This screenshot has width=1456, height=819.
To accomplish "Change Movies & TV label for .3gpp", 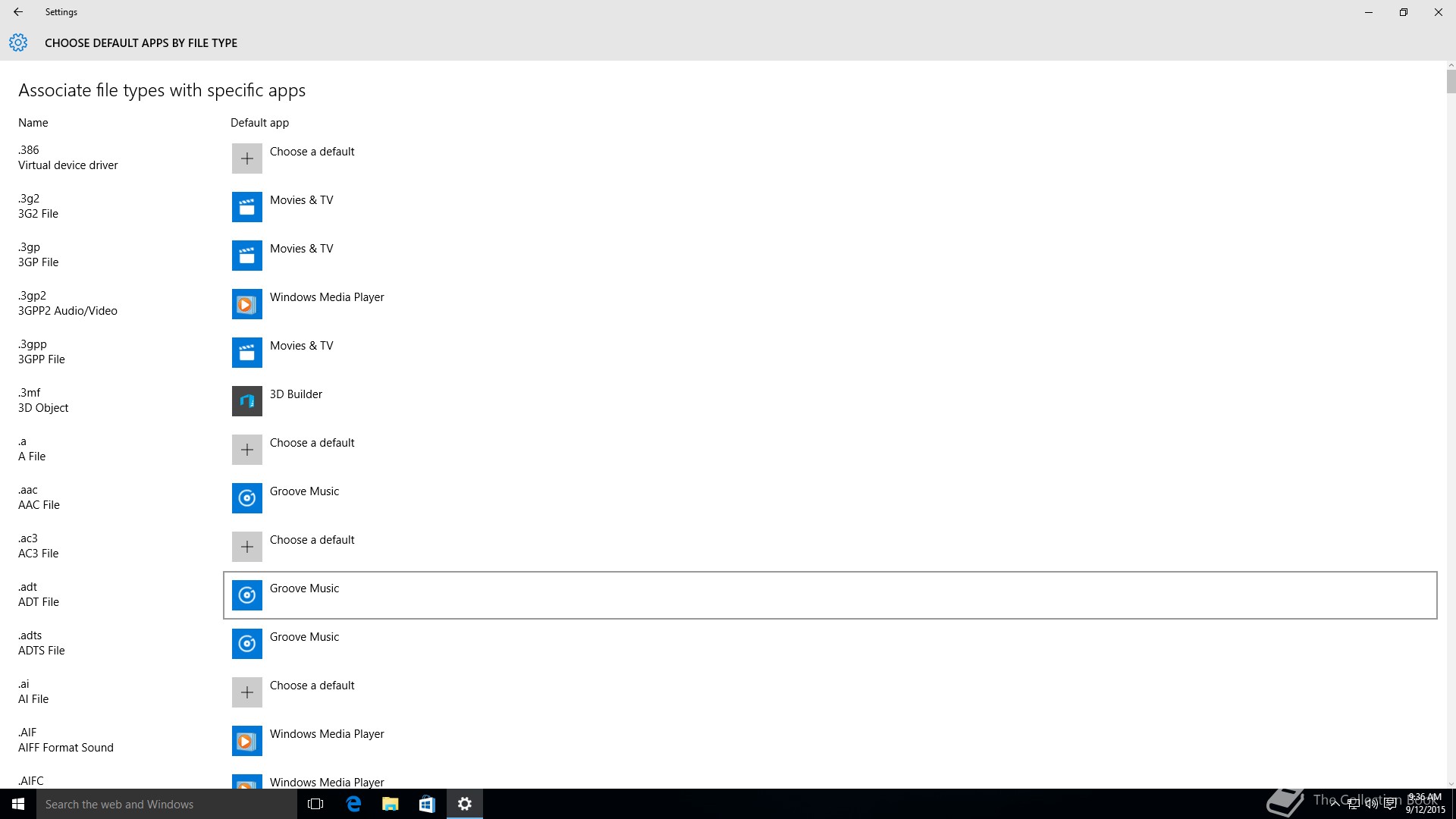I will click(302, 346).
